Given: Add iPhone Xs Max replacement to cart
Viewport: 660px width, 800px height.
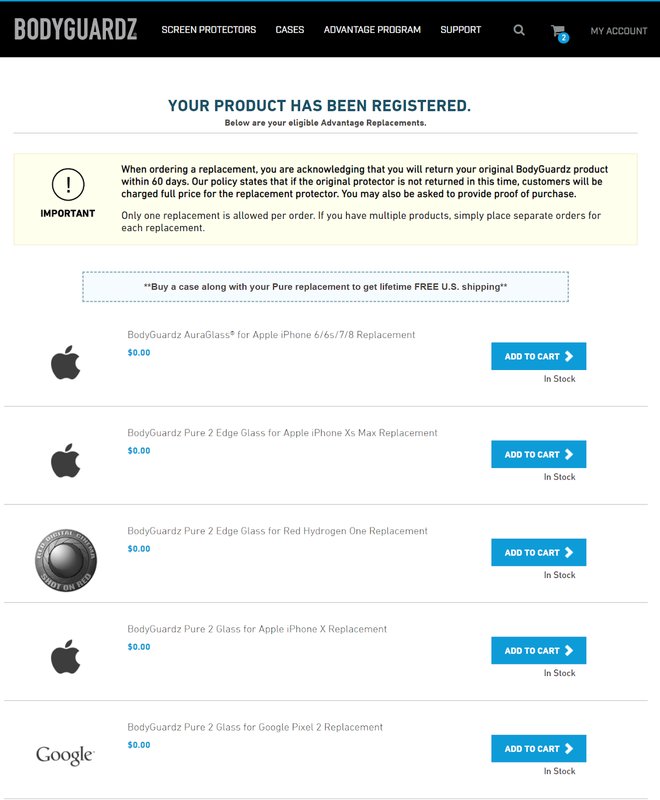Looking at the screenshot, I should click(x=539, y=454).
